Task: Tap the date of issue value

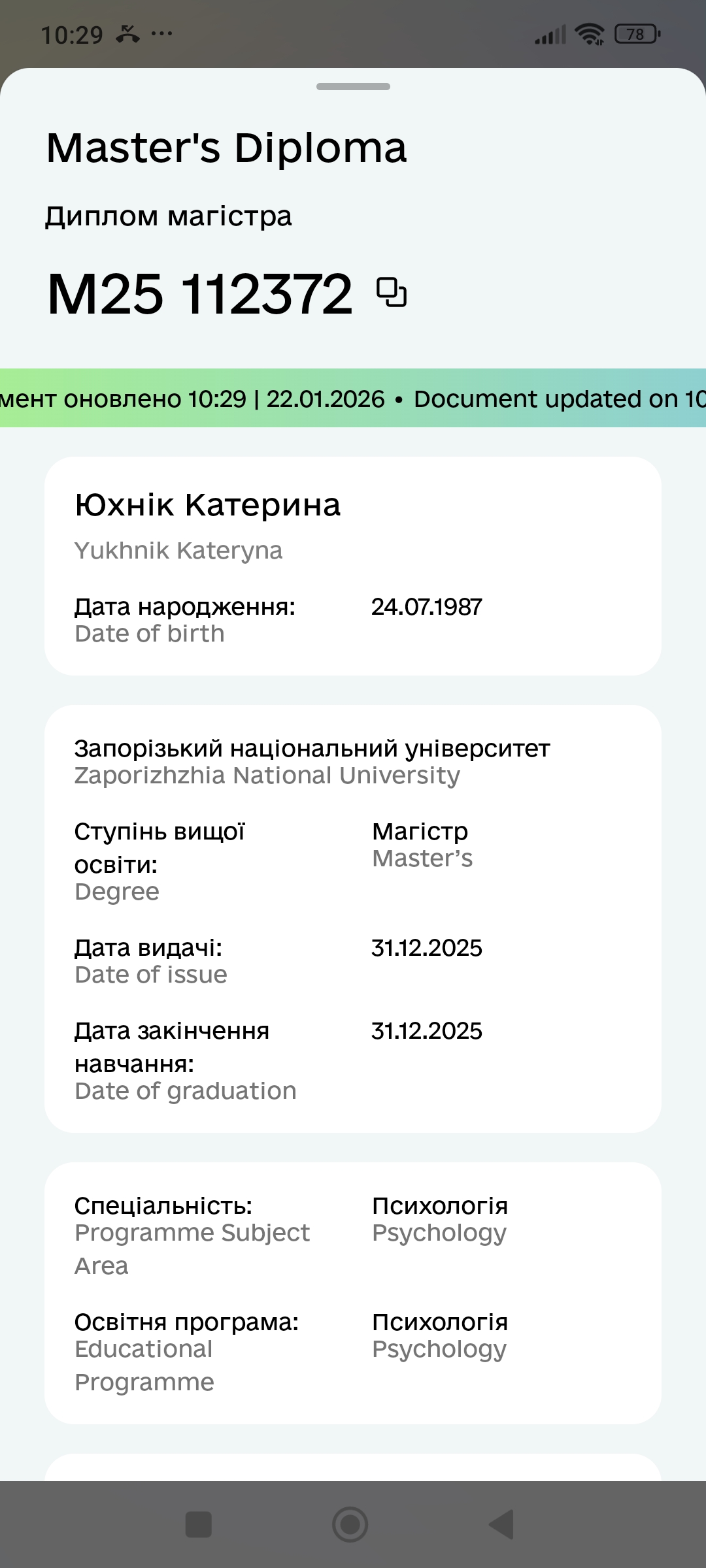Action: (x=426, y=948)
